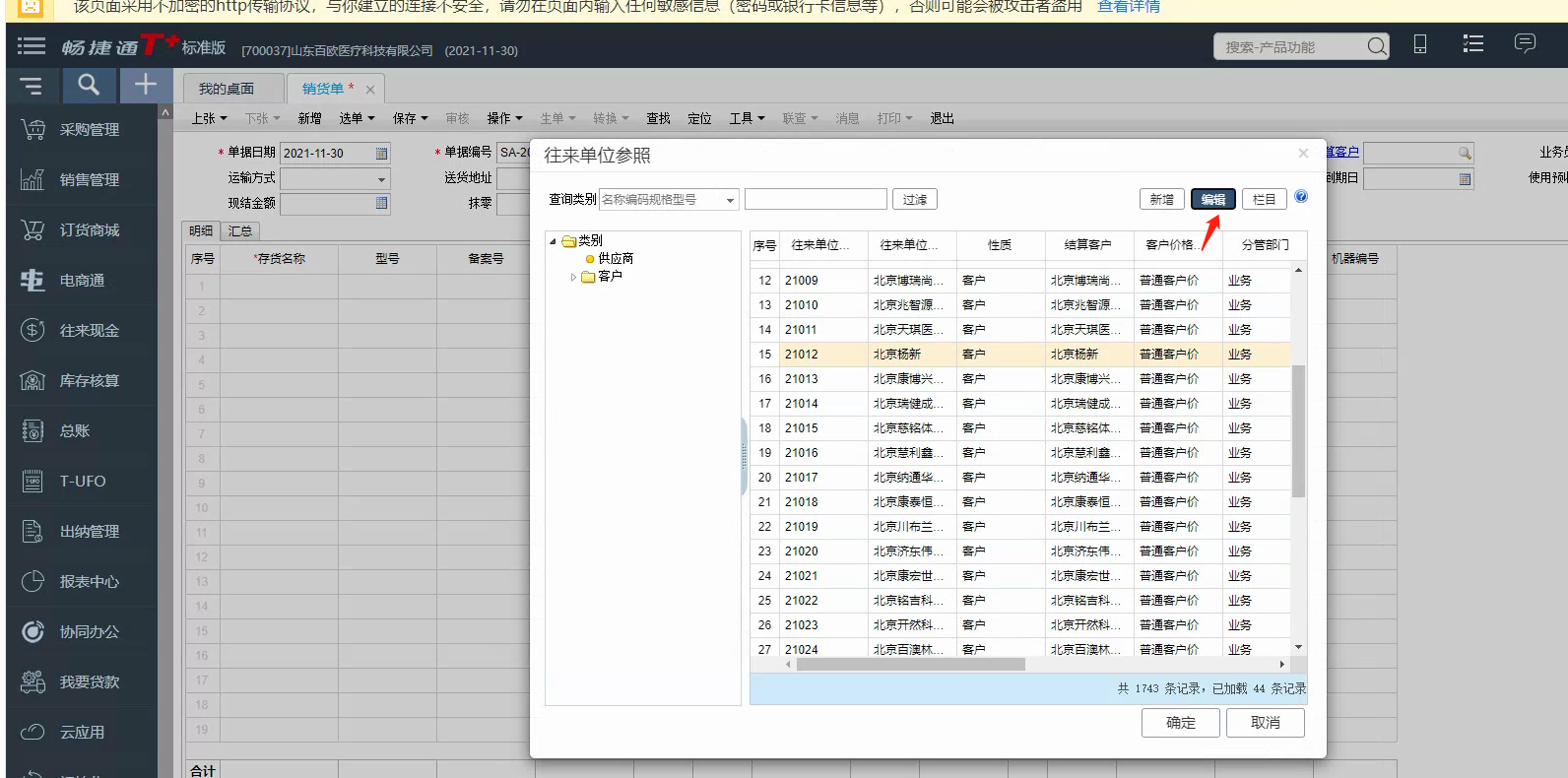Close the 销货单 tab
This screenshot has width=1568, height=778.
click(x=370, y=90)
